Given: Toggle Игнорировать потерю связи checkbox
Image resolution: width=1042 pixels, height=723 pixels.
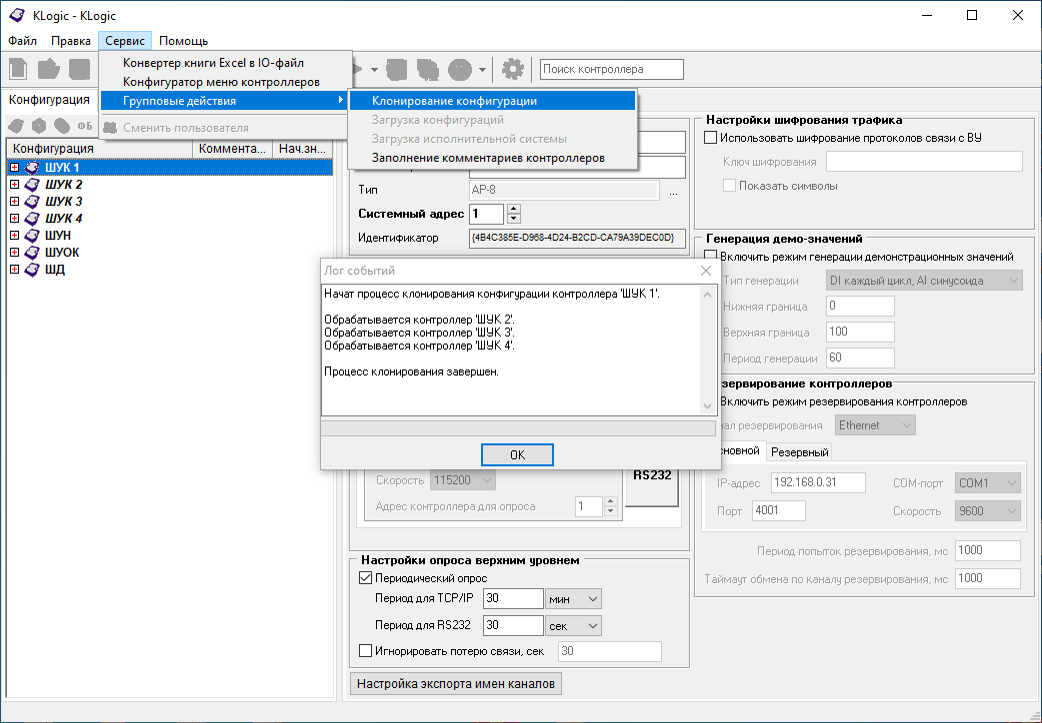Looking at the screenshot, I should 365,651.
